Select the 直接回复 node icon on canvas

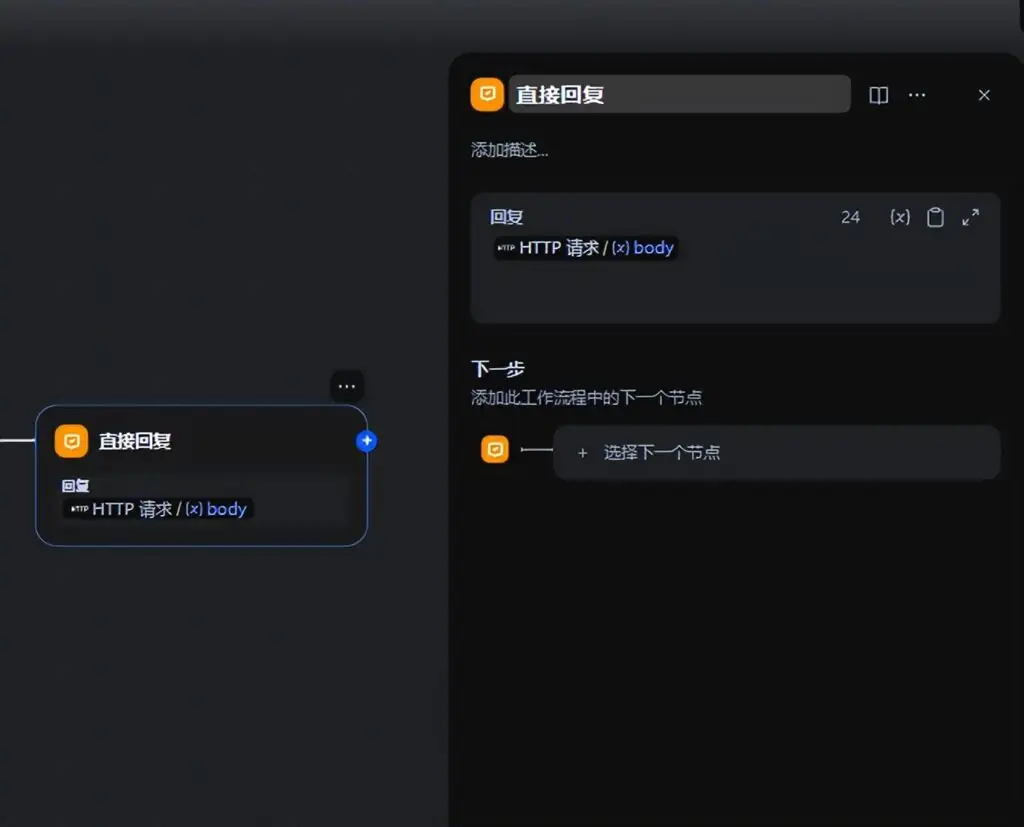[71, 440]
